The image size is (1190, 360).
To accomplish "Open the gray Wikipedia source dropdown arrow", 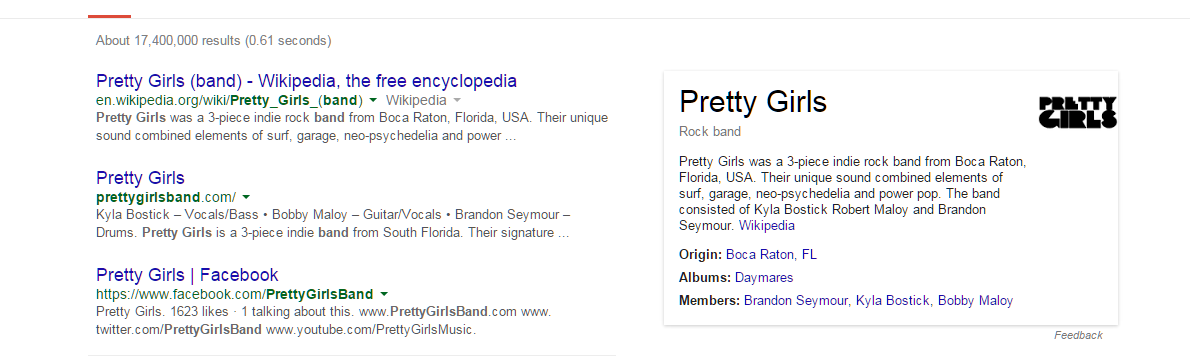I will 457,100.
